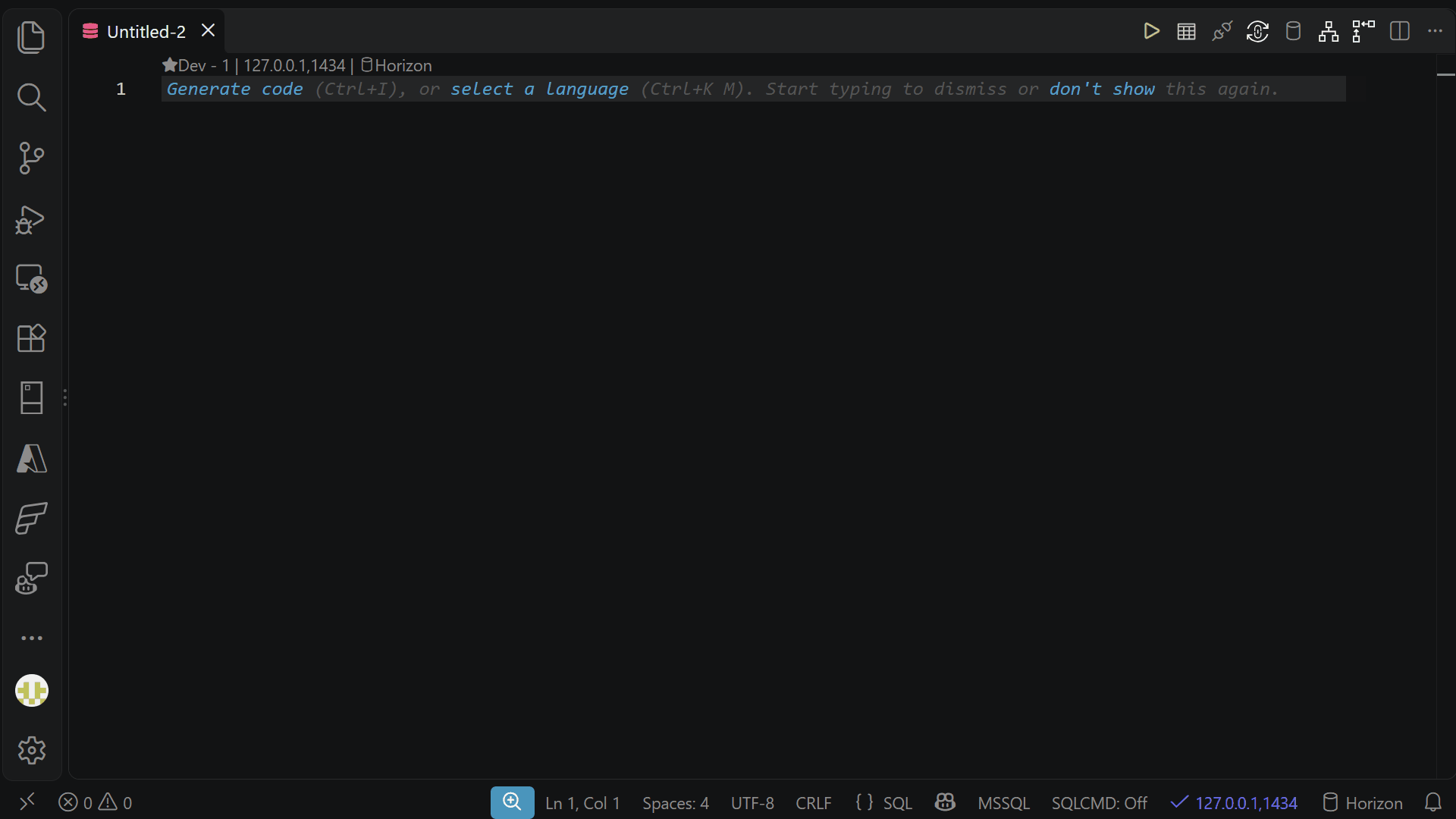Click the Generate code link
Screen dimensions: 1456x819
pos(234,89)
